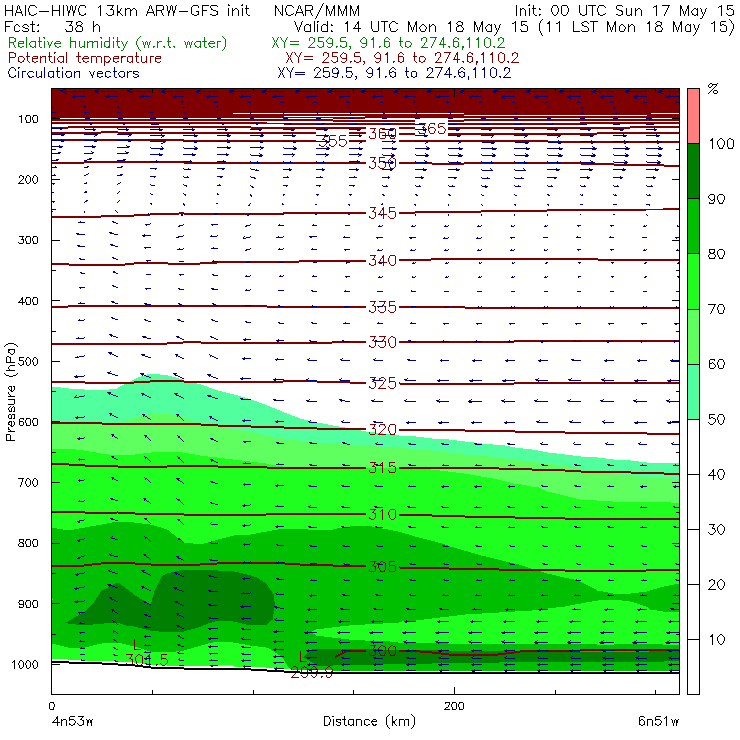Click the colorbar 70 value label
Viewport: 740px width, 740px height.
(716, 309)
